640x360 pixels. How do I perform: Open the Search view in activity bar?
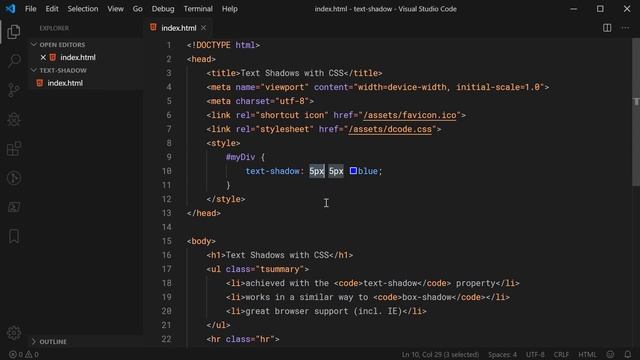(14, 60)
